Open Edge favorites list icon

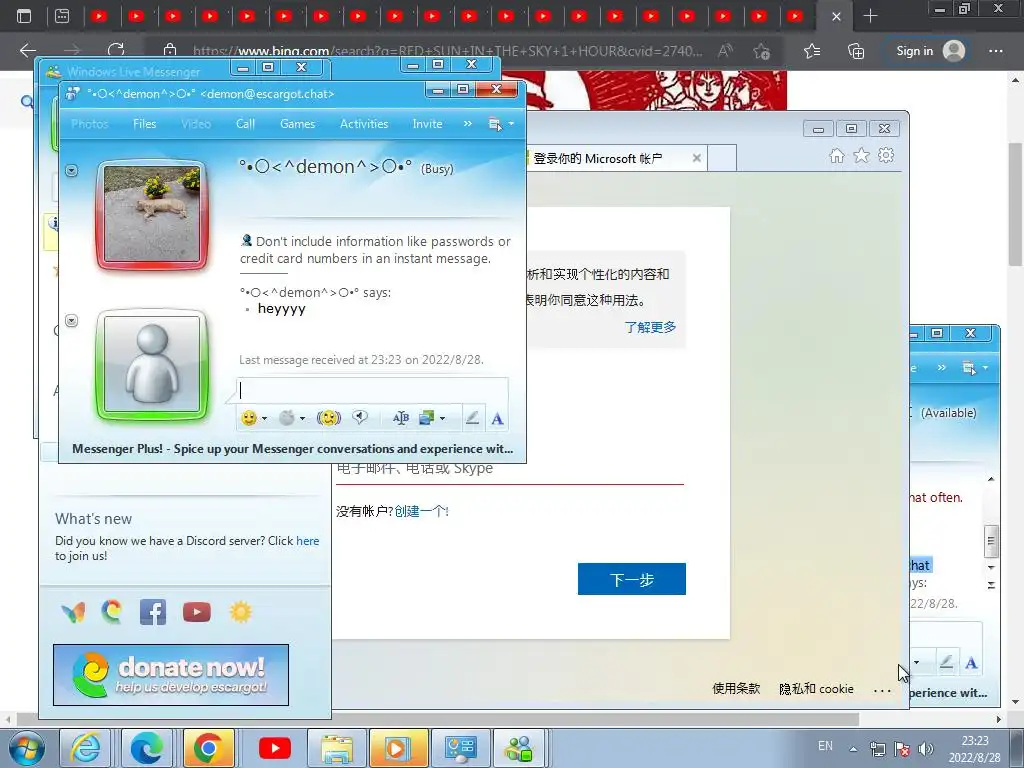coord(812,51)
